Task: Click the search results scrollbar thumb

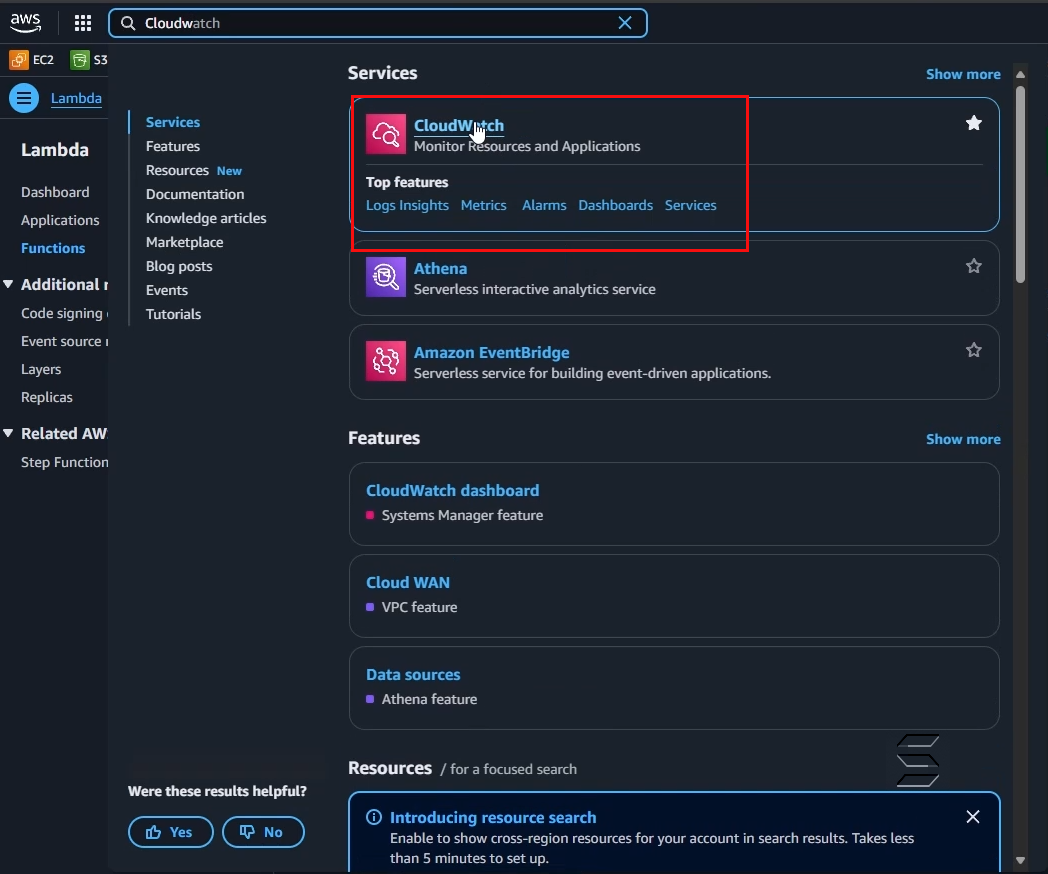Action: tap(1021, 184)
